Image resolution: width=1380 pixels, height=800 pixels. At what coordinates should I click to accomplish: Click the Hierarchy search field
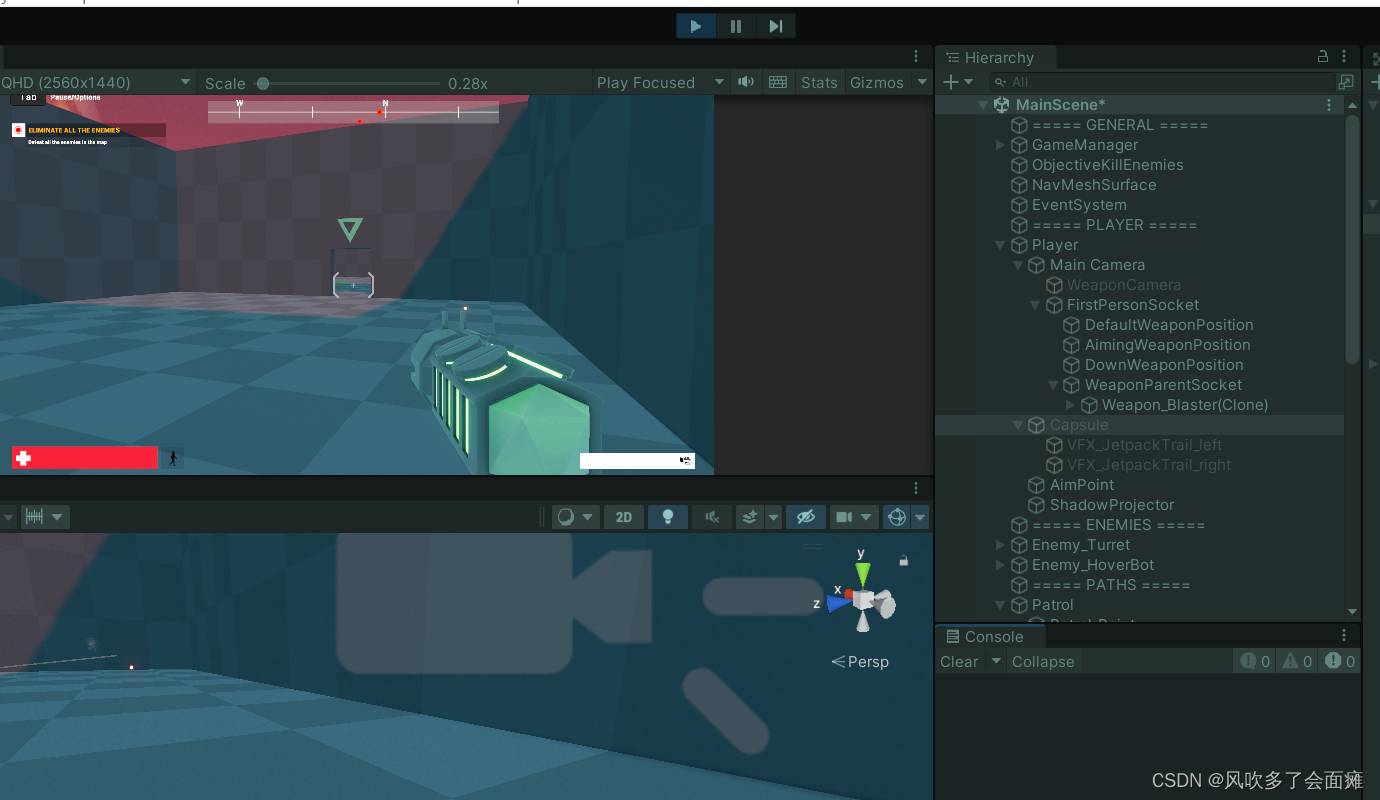(x=1162, y=82)
